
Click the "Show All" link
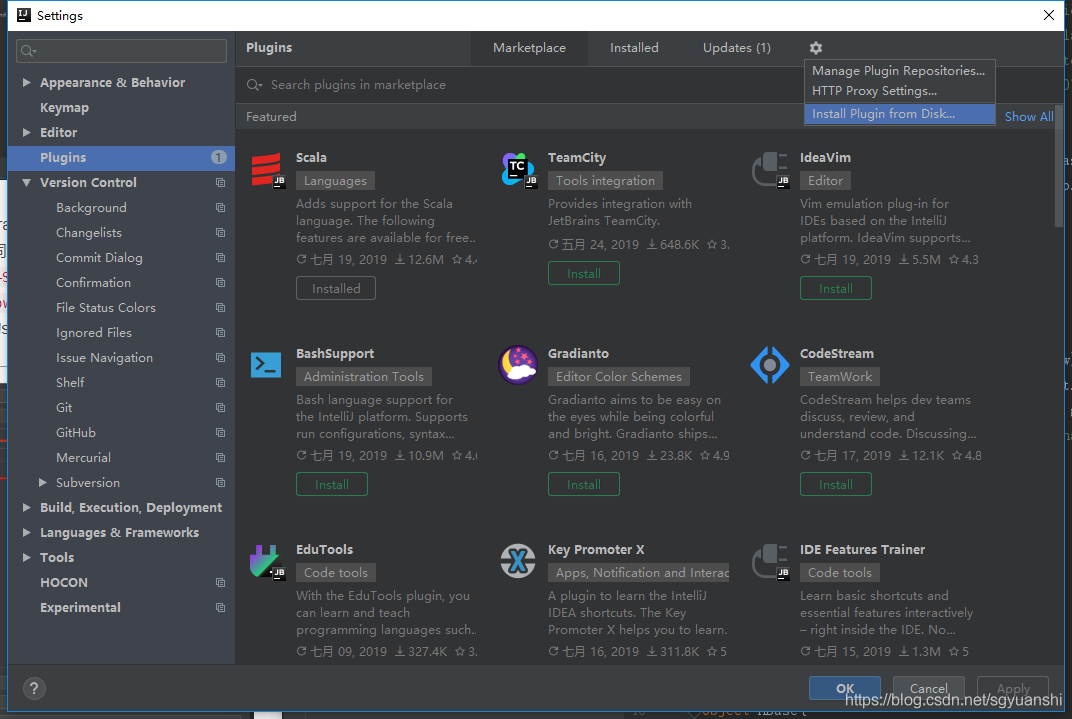pyautogui.click(x=1028, y=116)
